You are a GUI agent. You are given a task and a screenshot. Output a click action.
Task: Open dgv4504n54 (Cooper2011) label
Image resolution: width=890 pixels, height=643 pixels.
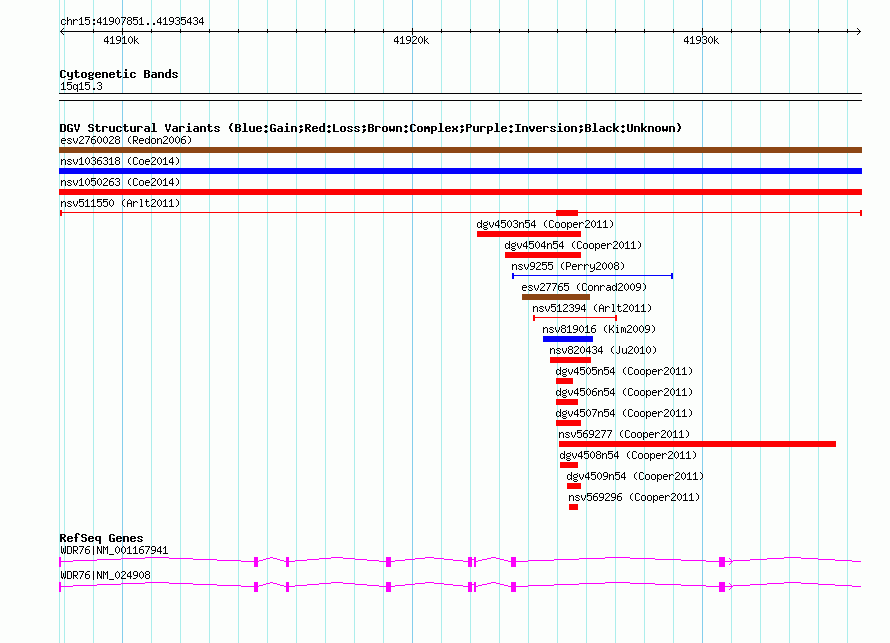pos(573,245)
